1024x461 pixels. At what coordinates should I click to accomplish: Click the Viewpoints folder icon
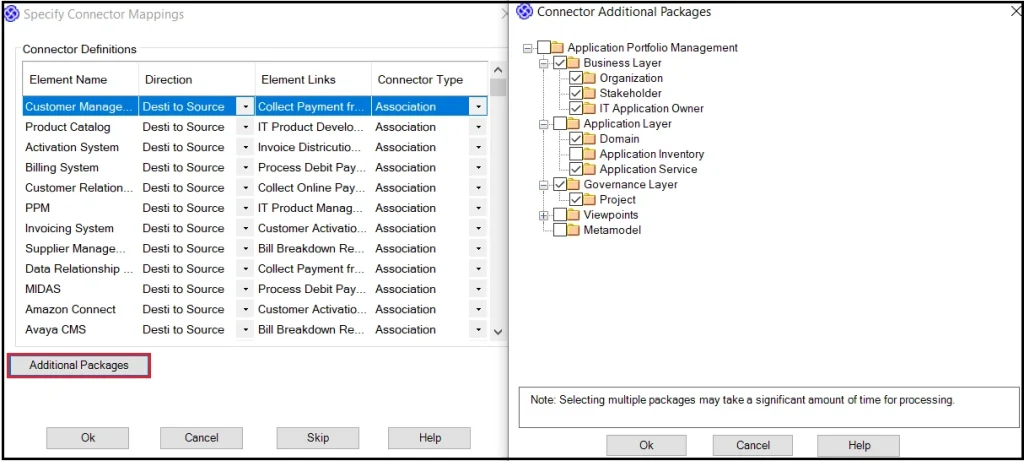pyautogui.click(x=573, y=215)
